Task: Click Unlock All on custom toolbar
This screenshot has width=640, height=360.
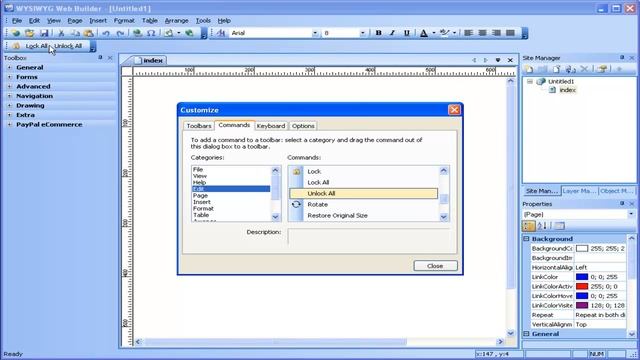Action: [x=68, y=46]
